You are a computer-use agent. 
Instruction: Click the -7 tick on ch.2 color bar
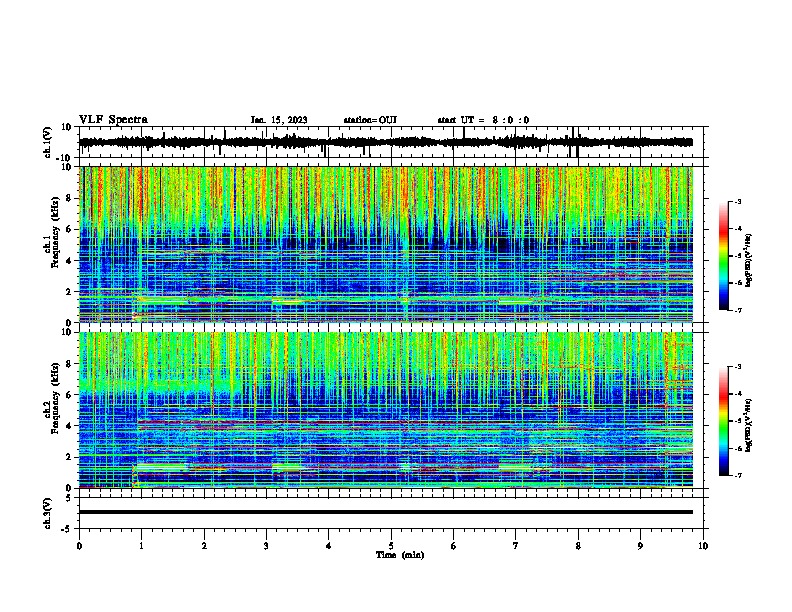click(738, 476)
